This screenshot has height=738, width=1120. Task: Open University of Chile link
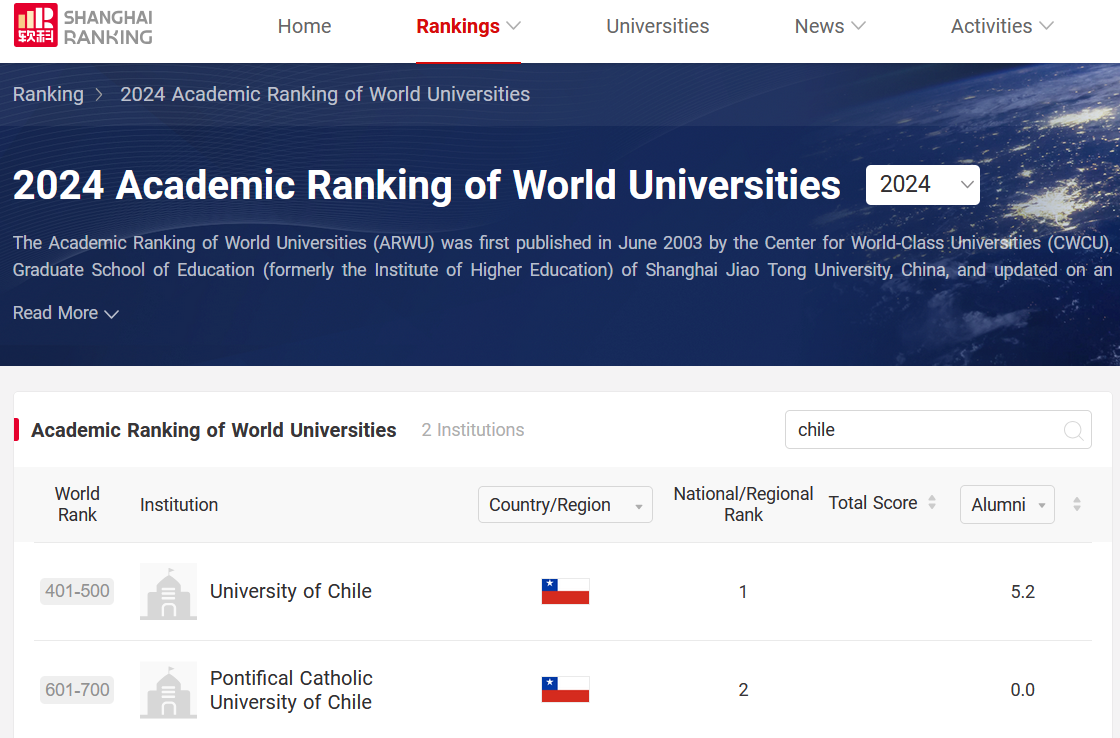tap(291, 592)
